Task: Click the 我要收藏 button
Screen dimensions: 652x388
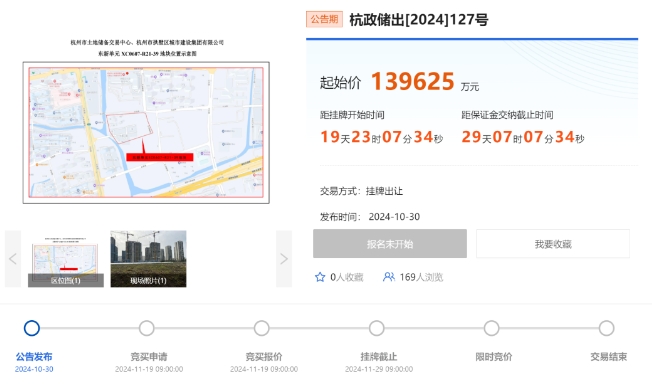Action: [553, 244]
